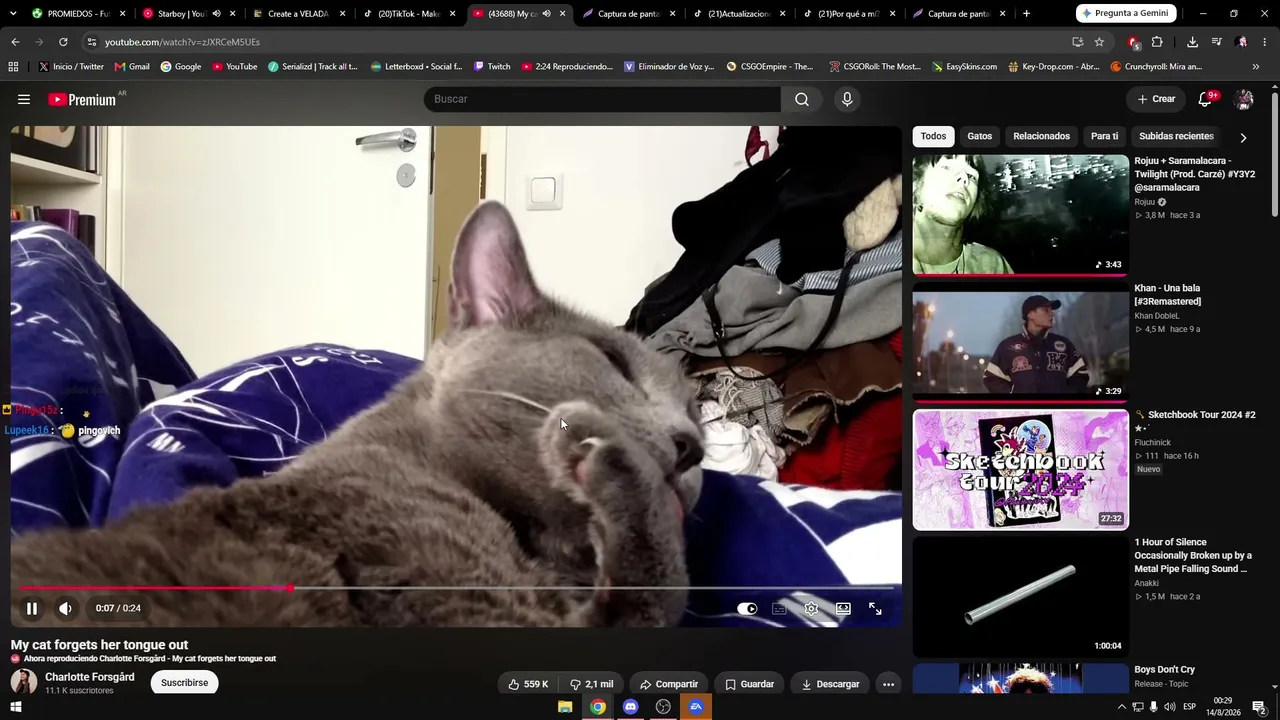Enter fullscreen on the video player

875,608
